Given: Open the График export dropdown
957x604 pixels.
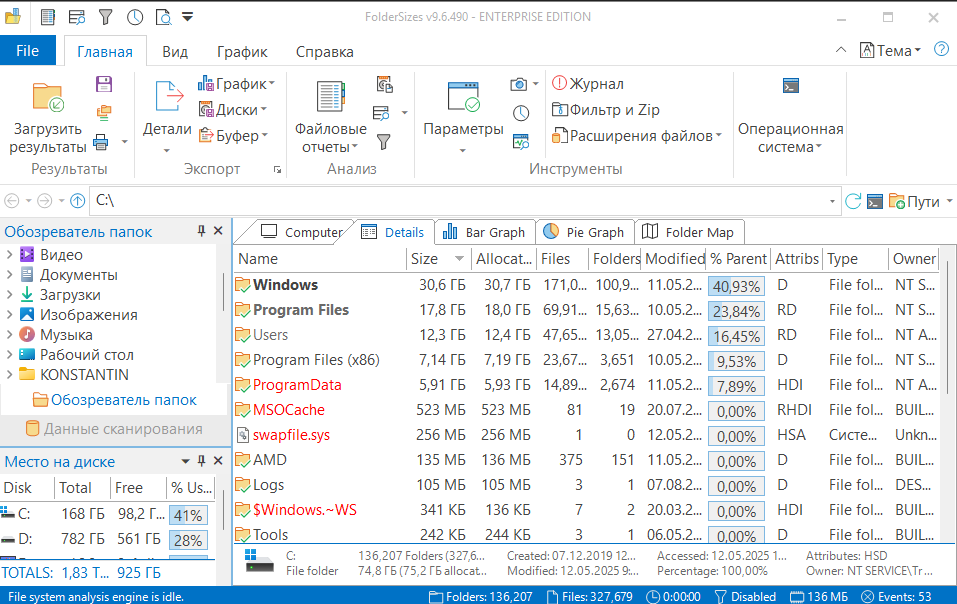Looking at the screenshot, I should 236,84.
